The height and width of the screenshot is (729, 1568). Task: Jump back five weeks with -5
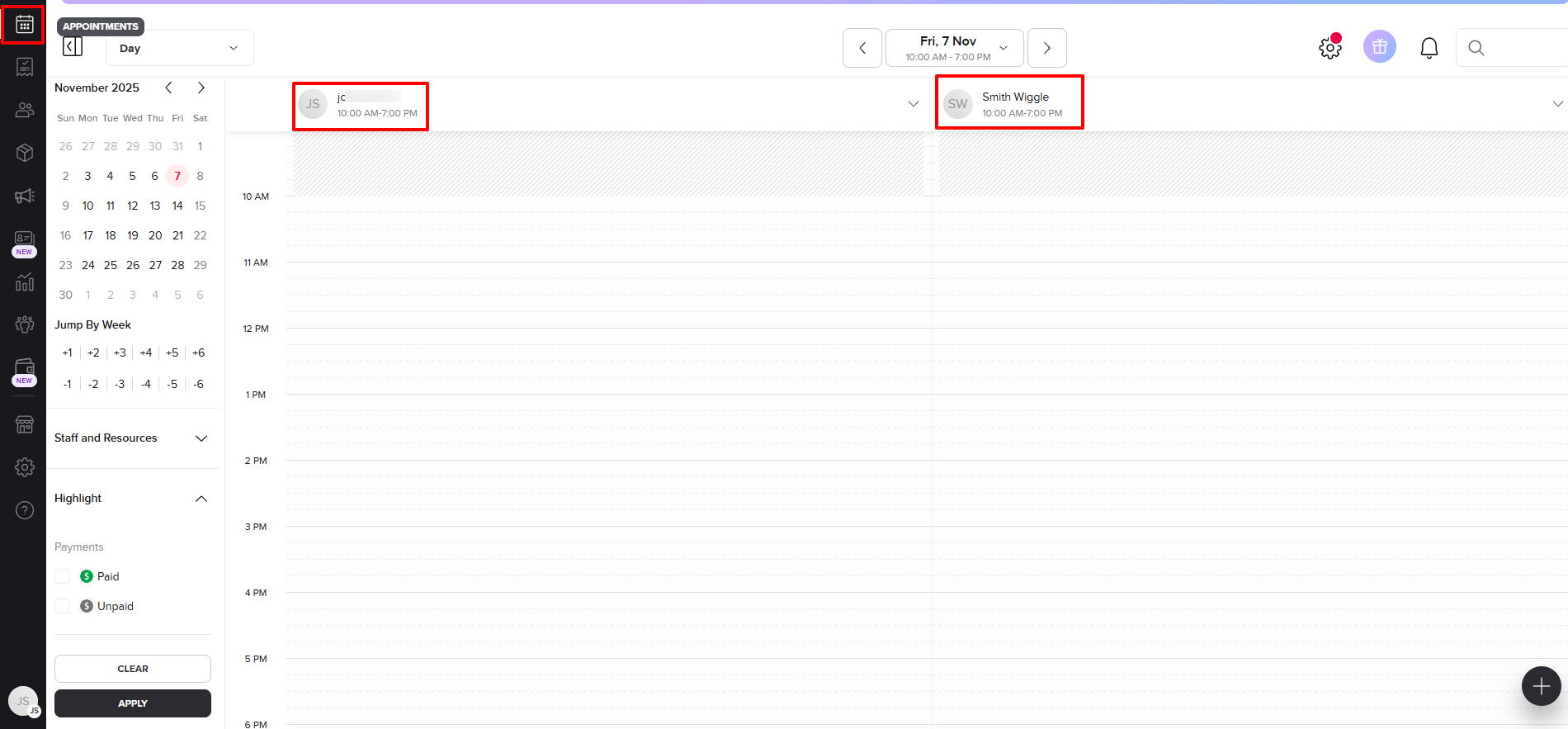tap(172, 384)
